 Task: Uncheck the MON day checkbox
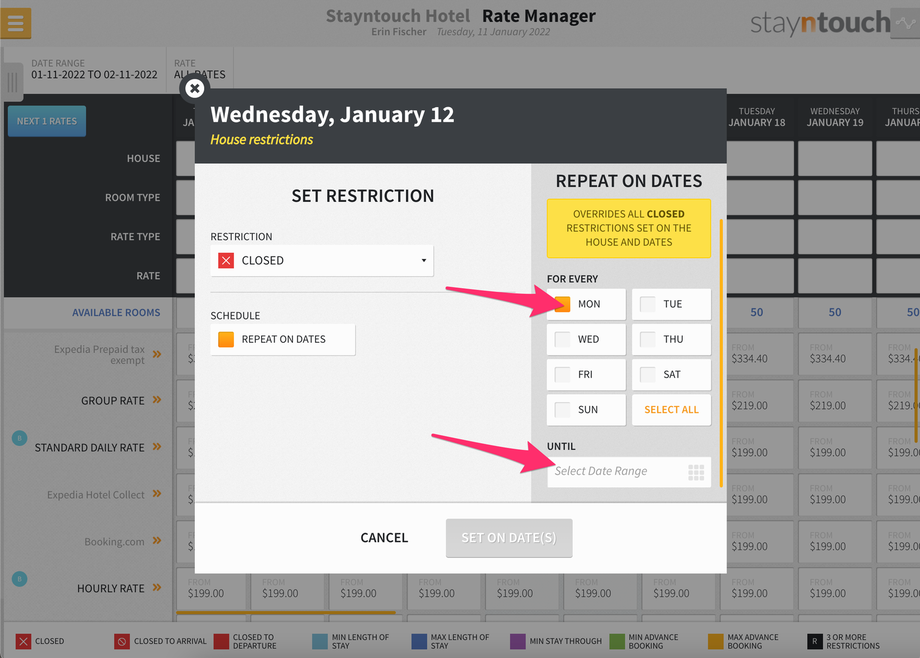point(562,304)
